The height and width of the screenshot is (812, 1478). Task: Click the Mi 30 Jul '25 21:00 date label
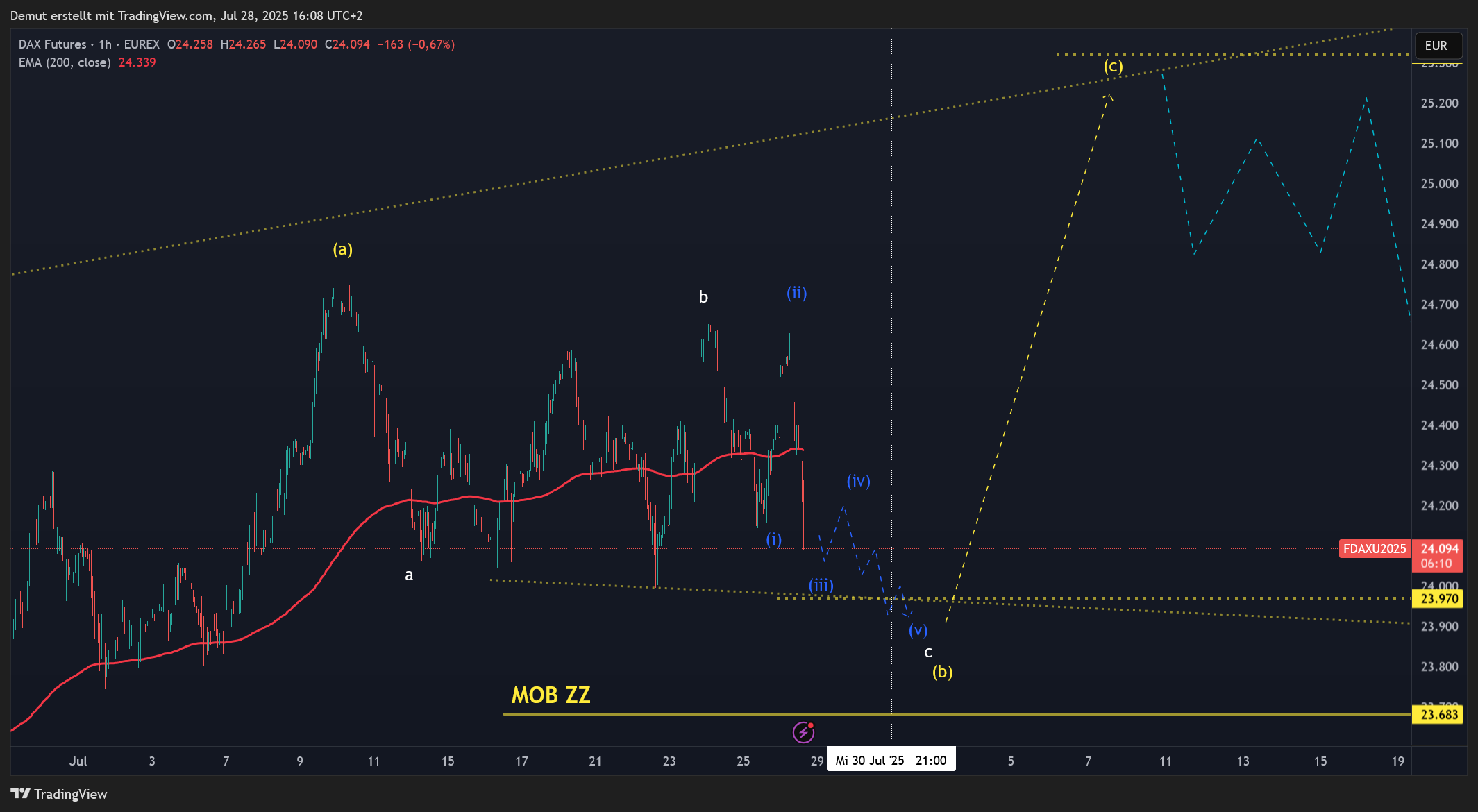891,760
